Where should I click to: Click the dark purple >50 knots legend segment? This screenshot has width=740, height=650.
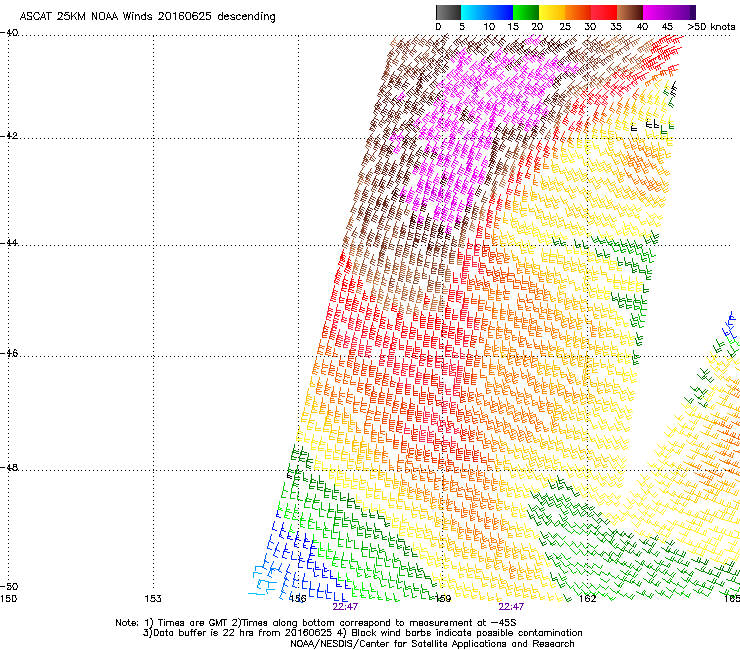coord(693,12)
